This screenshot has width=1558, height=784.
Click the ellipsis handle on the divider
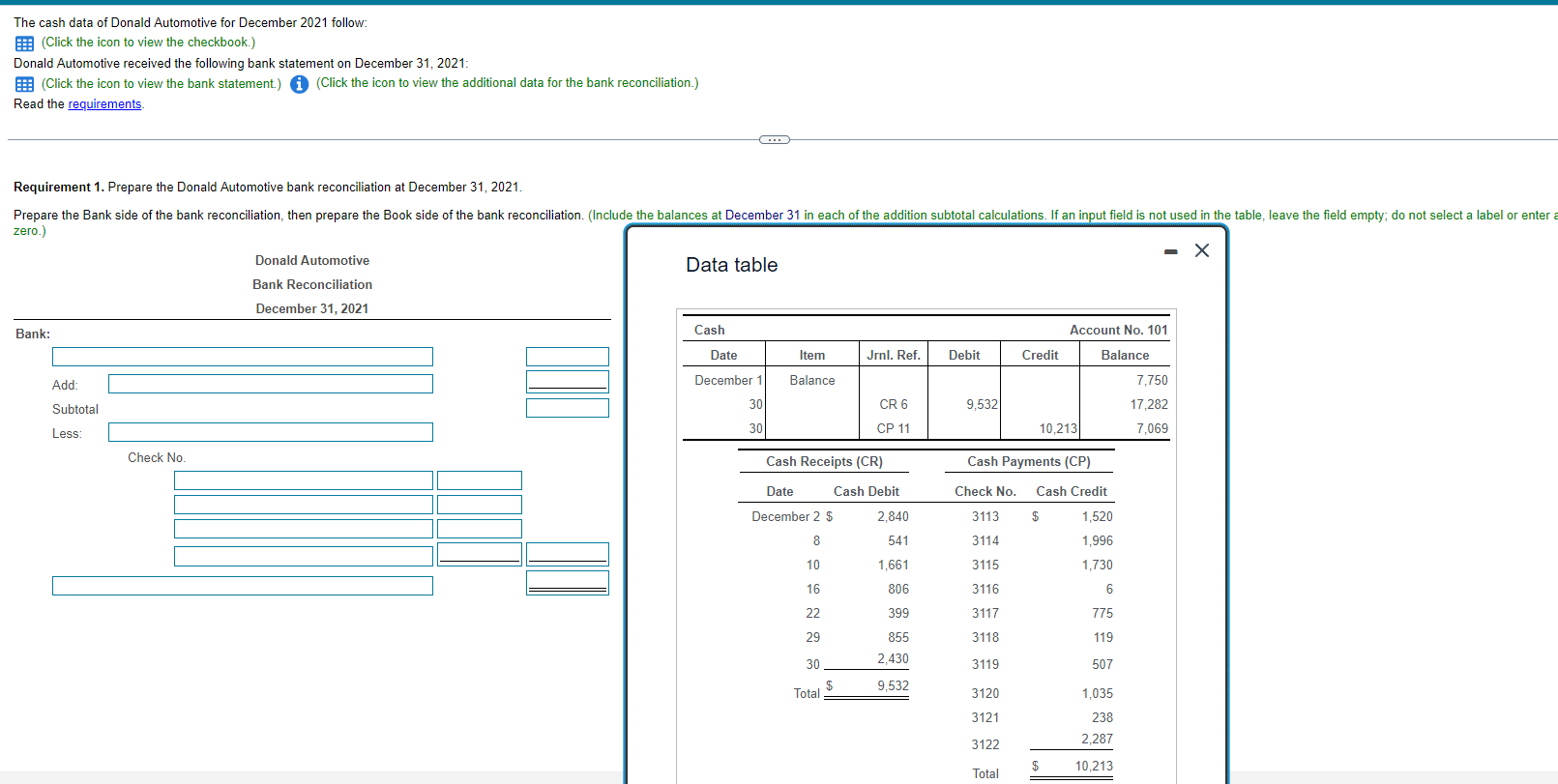[x=774, y=139]
